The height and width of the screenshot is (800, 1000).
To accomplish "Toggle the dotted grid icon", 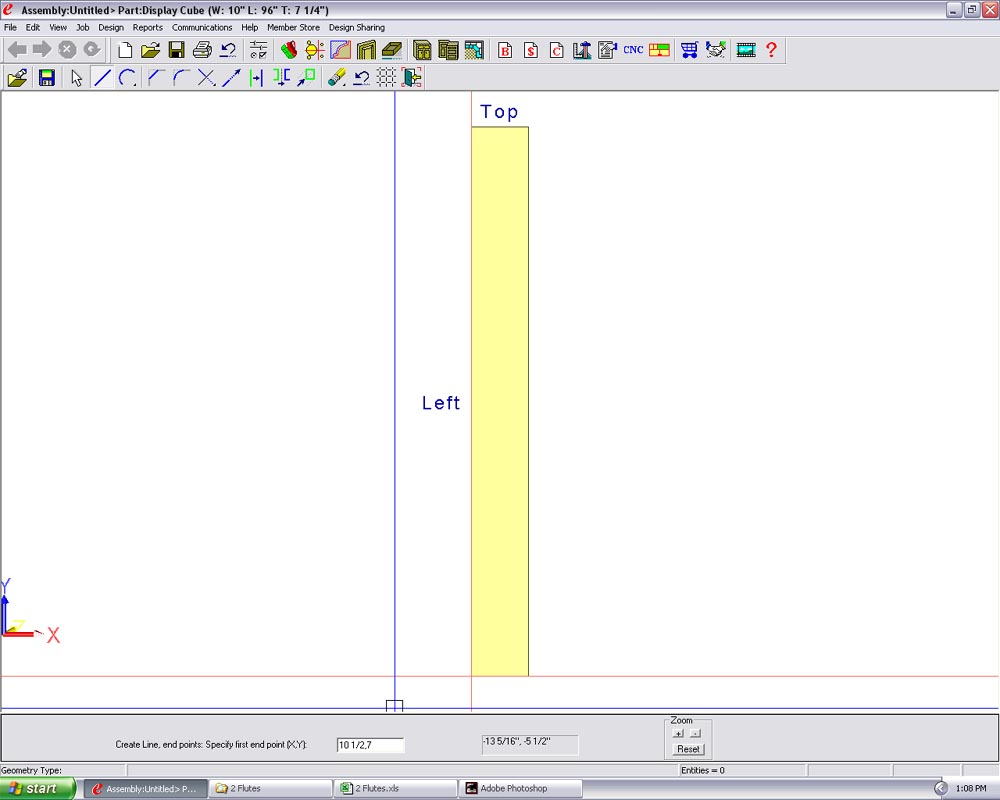I will pyautogui.click(x=386, y=78).
